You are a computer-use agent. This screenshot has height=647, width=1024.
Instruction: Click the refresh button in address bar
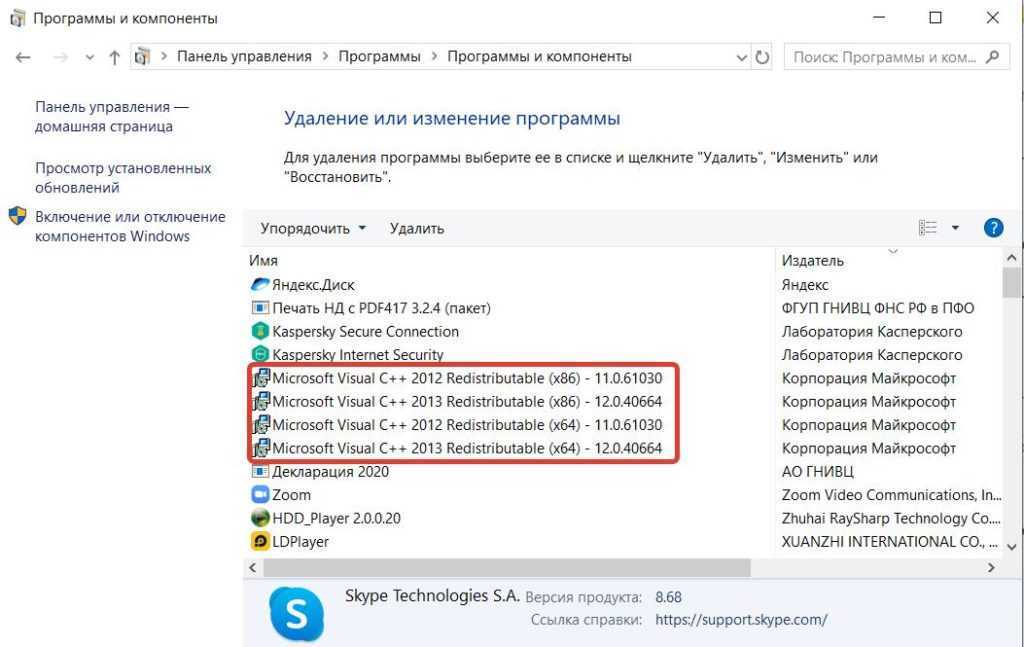click(763, 57)
